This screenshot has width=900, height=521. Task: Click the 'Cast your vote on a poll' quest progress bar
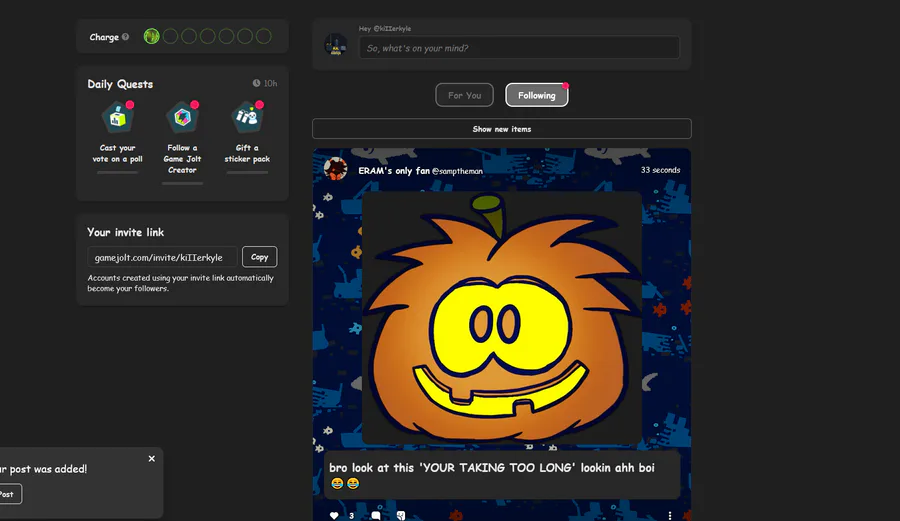click(x=118, y=172)
